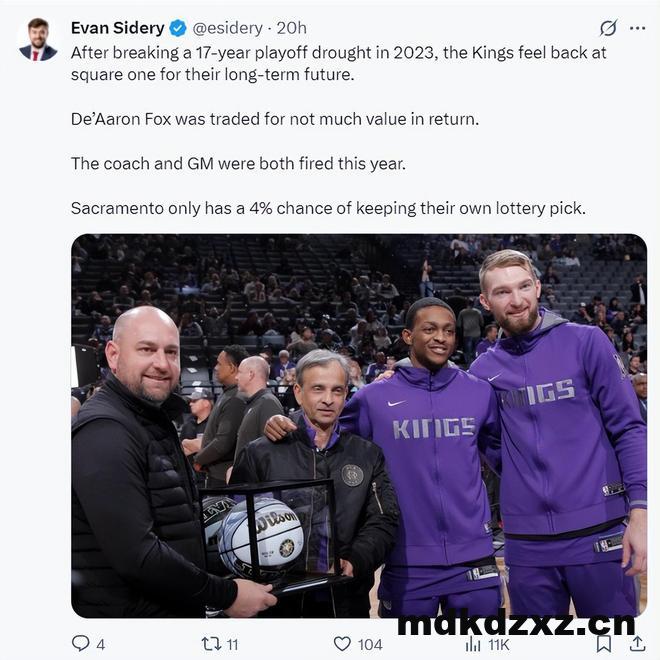Like the tweet with heart icon
660x660 pixels.
pyautogui.click(x=342, y=644)
